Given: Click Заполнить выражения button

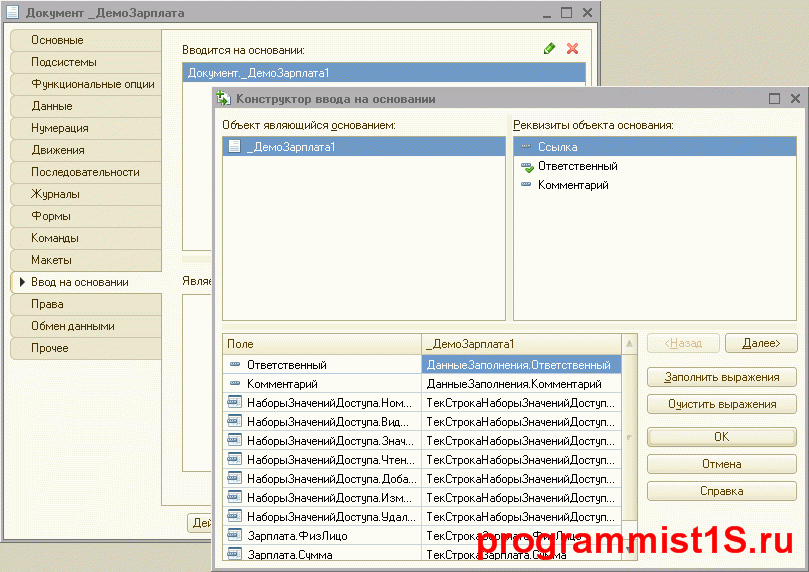Looking at the screenshot, I should point(721,377).
